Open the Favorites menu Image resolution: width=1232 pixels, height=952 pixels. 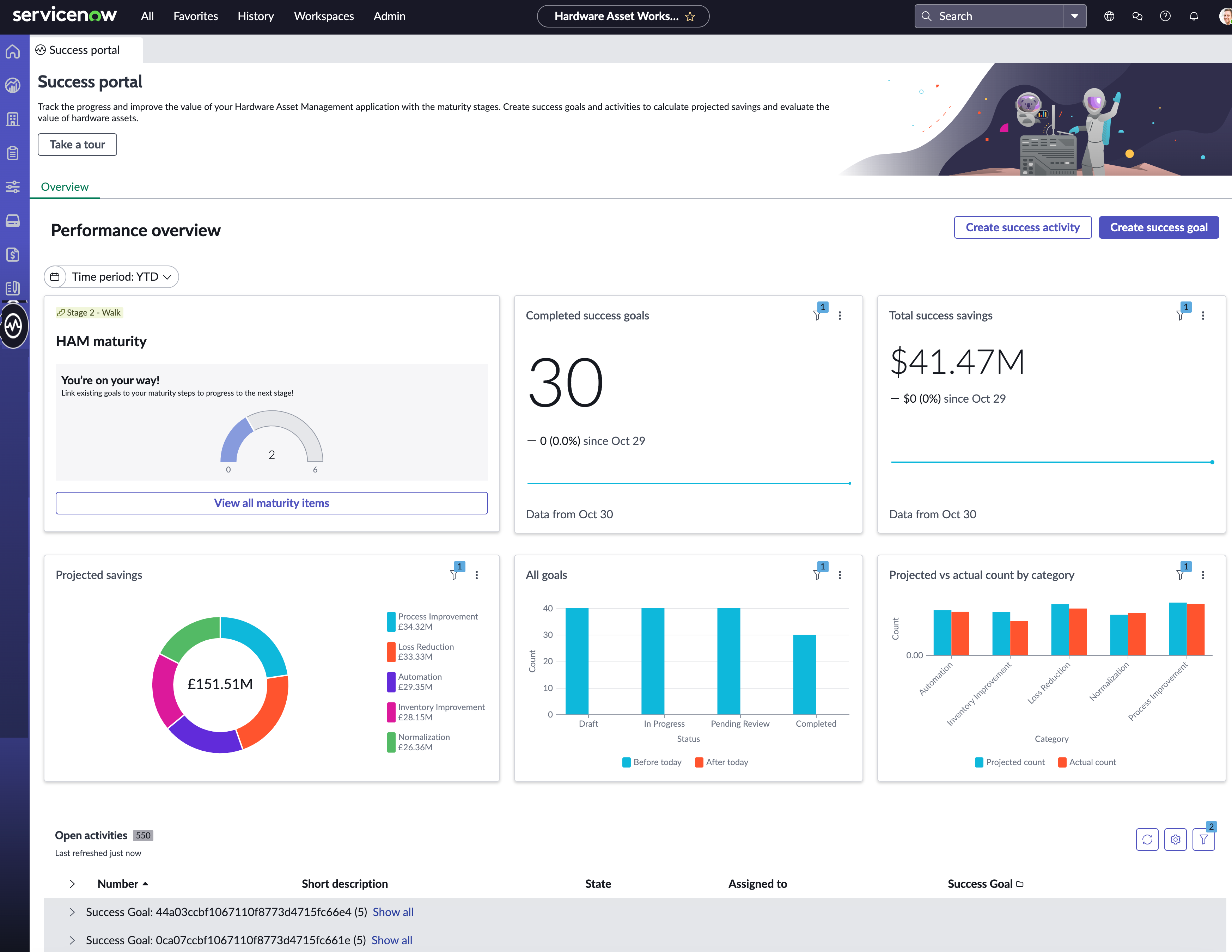pos(196,16)
